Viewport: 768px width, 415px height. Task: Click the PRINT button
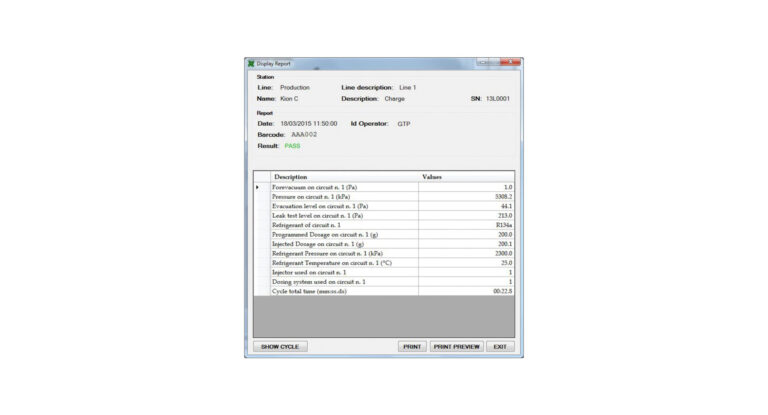412,346
